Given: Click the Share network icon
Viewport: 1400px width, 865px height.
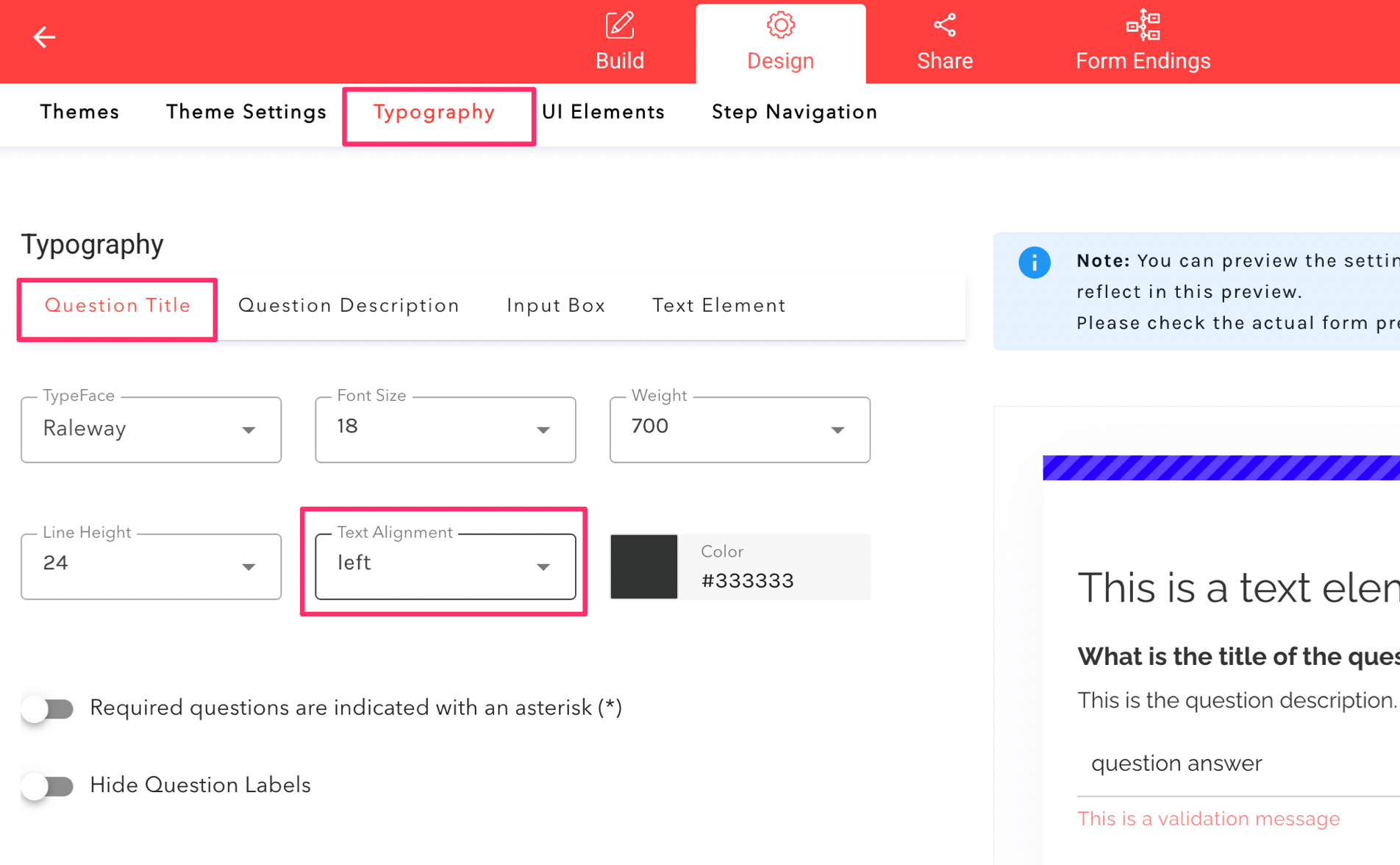Looking at the screenshot, I should coord(944,26).
